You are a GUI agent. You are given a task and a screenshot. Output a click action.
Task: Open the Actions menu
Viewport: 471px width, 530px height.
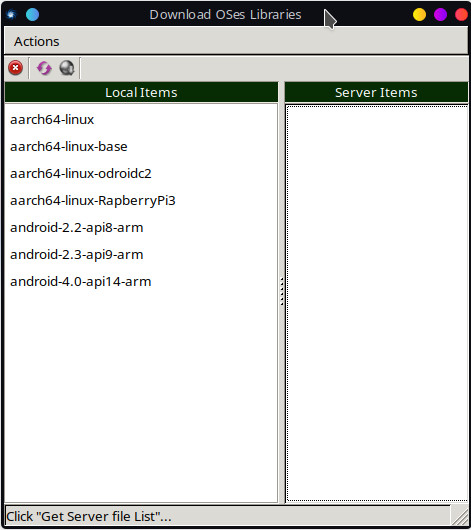tap(37, 42)
